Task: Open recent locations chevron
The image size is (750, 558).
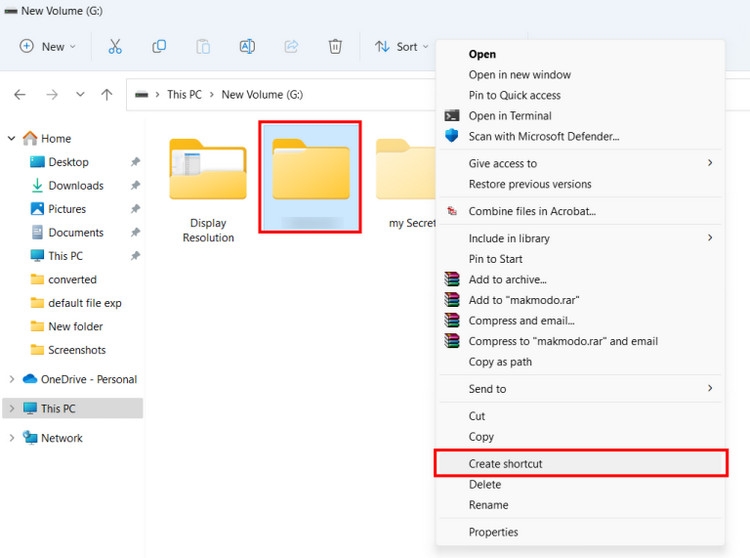Action: (x=80, y=94)
